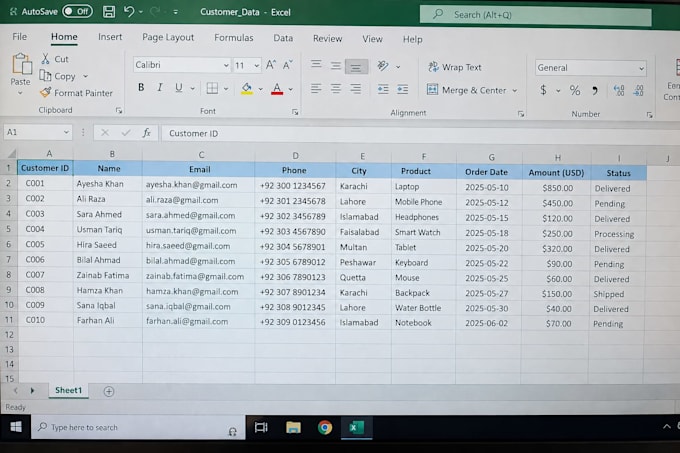This screenshot has height=453, width=680.
Task: Expand the Copy options arrow
Action: click(85, 76)
